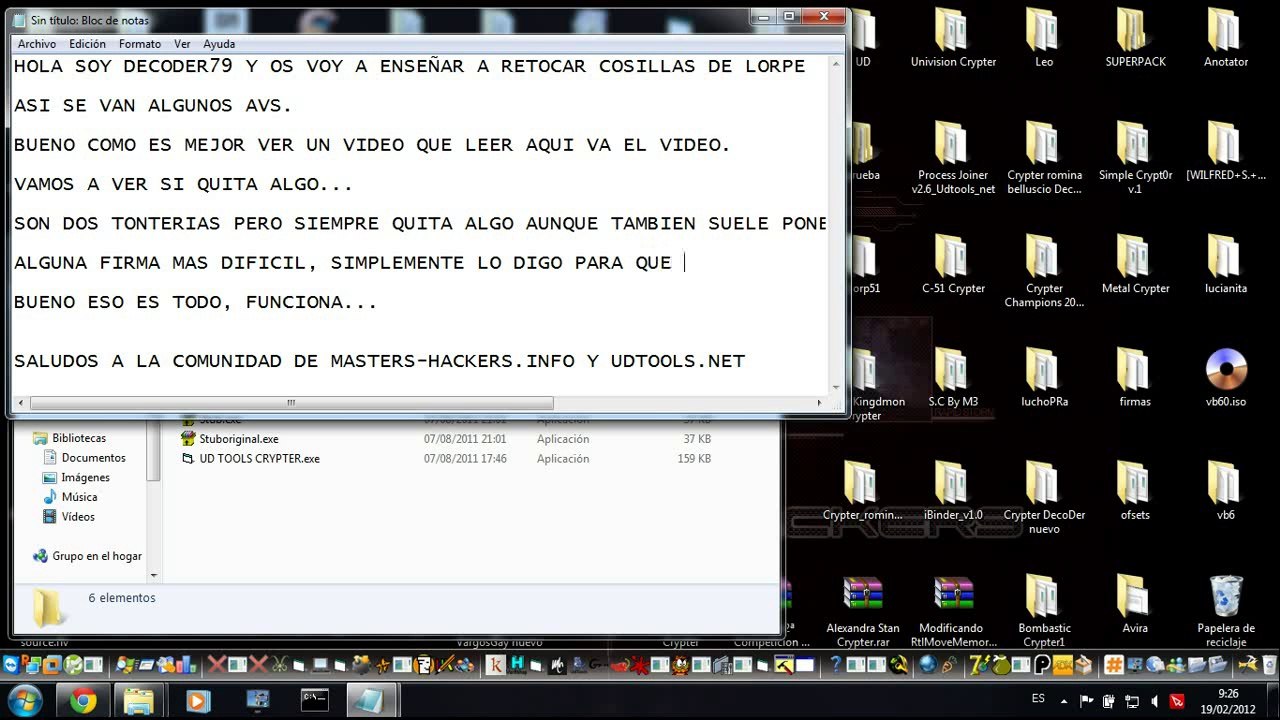This screenshot has height=720, width=1280.
Task: Select vb60.iso disc image icon
Action: pos(1225,378)
